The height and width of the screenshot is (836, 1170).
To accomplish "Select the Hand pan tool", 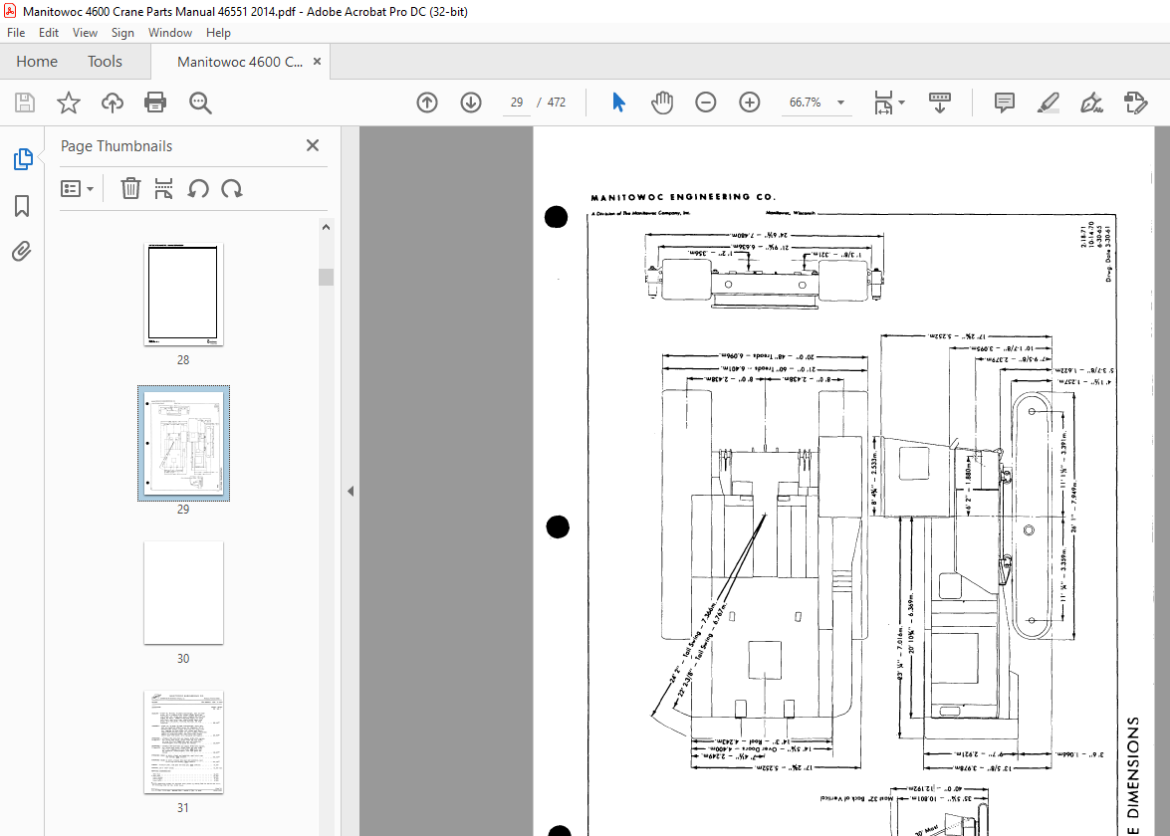I will tap(662, 102).
